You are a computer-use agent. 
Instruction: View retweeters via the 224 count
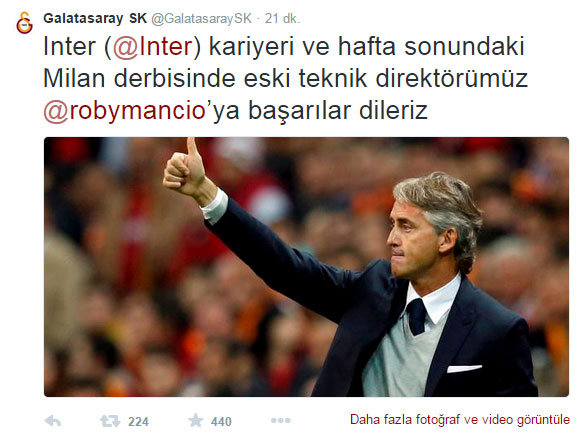pos(138,422)
